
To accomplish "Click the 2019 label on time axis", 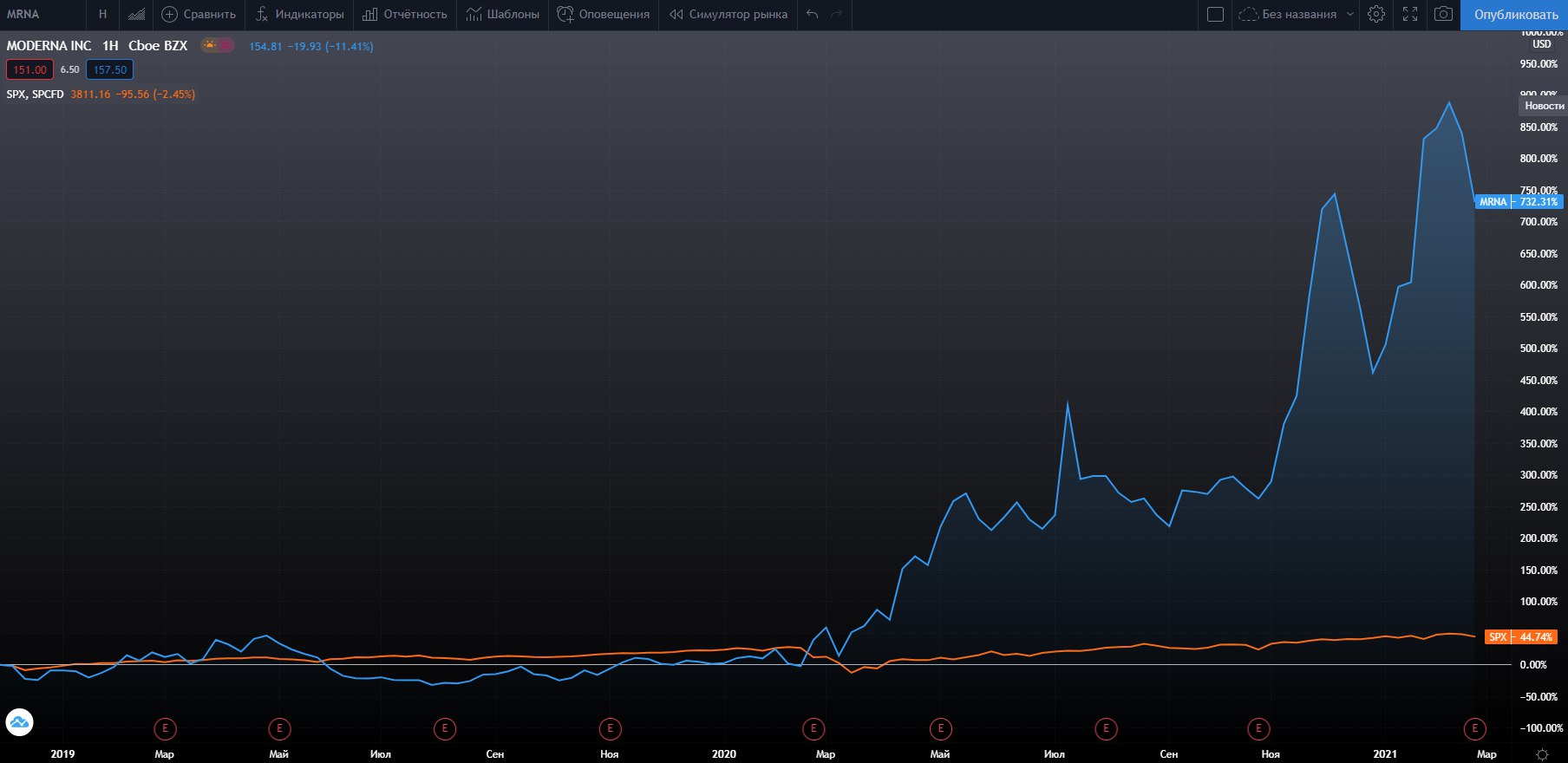I will click(x=62, y=754).
